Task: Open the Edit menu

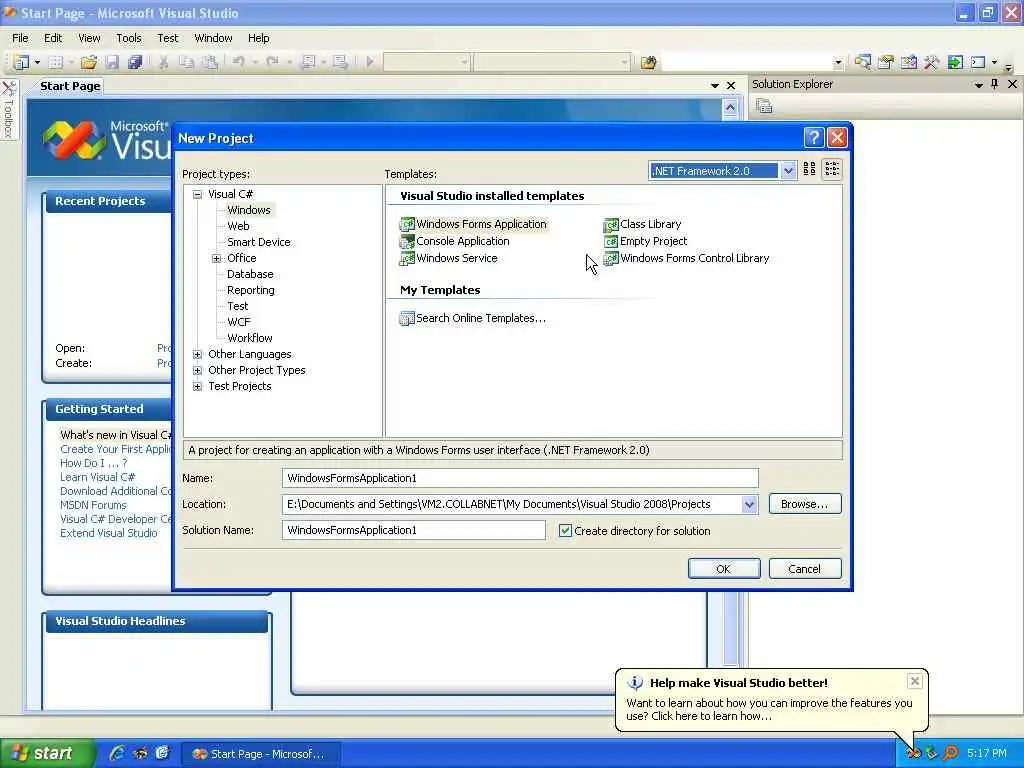Action: tap(53, 38)
